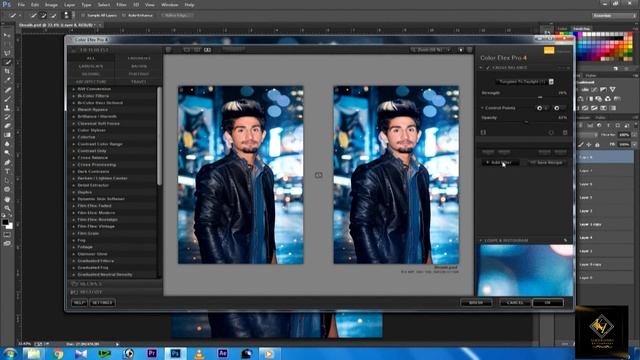Collapse the Loupe & Histogram section
640x360 pixels.
point(481,240)
